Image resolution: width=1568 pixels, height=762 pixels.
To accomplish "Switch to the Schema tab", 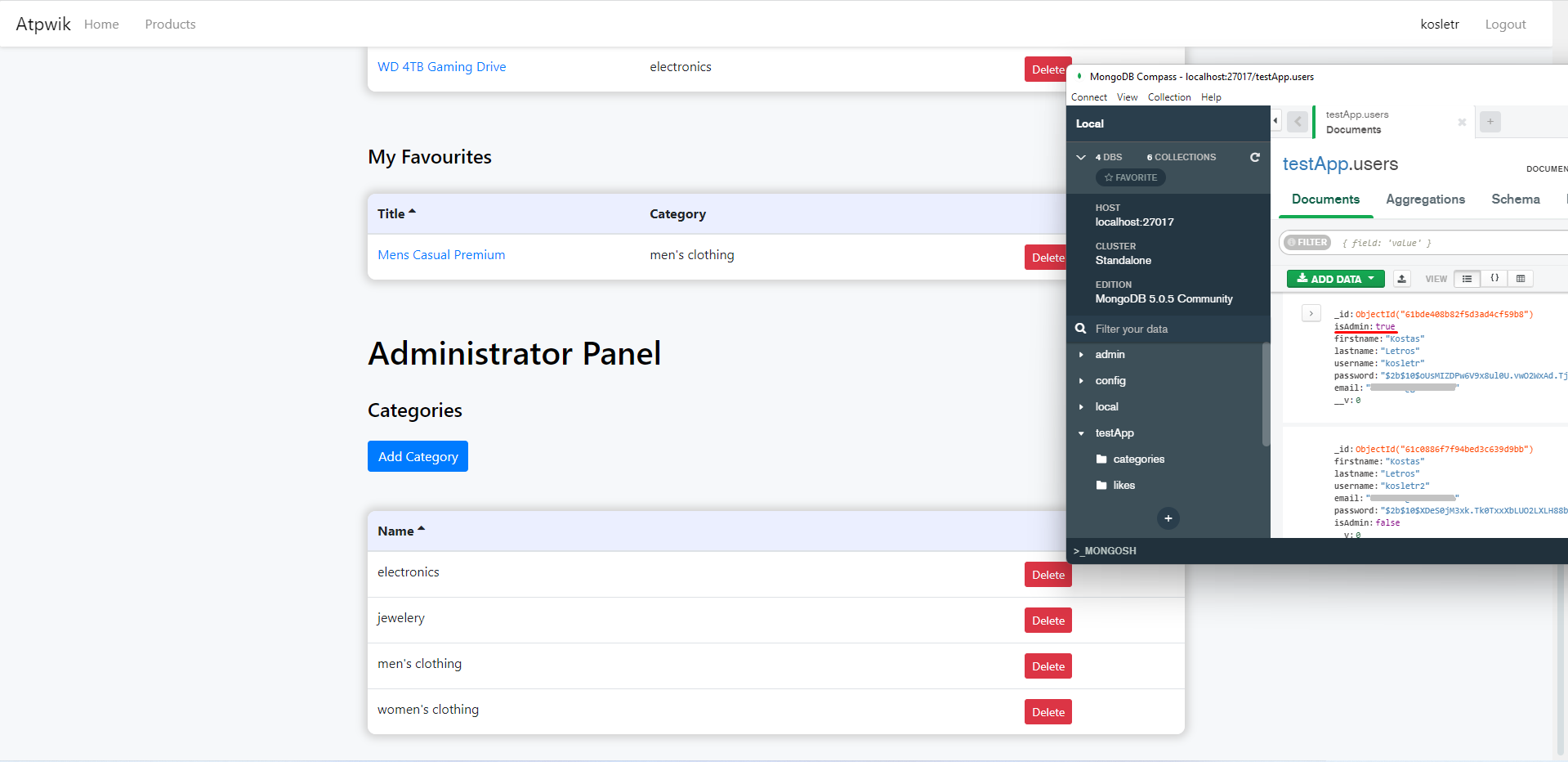I will [x=1516, y=199].
